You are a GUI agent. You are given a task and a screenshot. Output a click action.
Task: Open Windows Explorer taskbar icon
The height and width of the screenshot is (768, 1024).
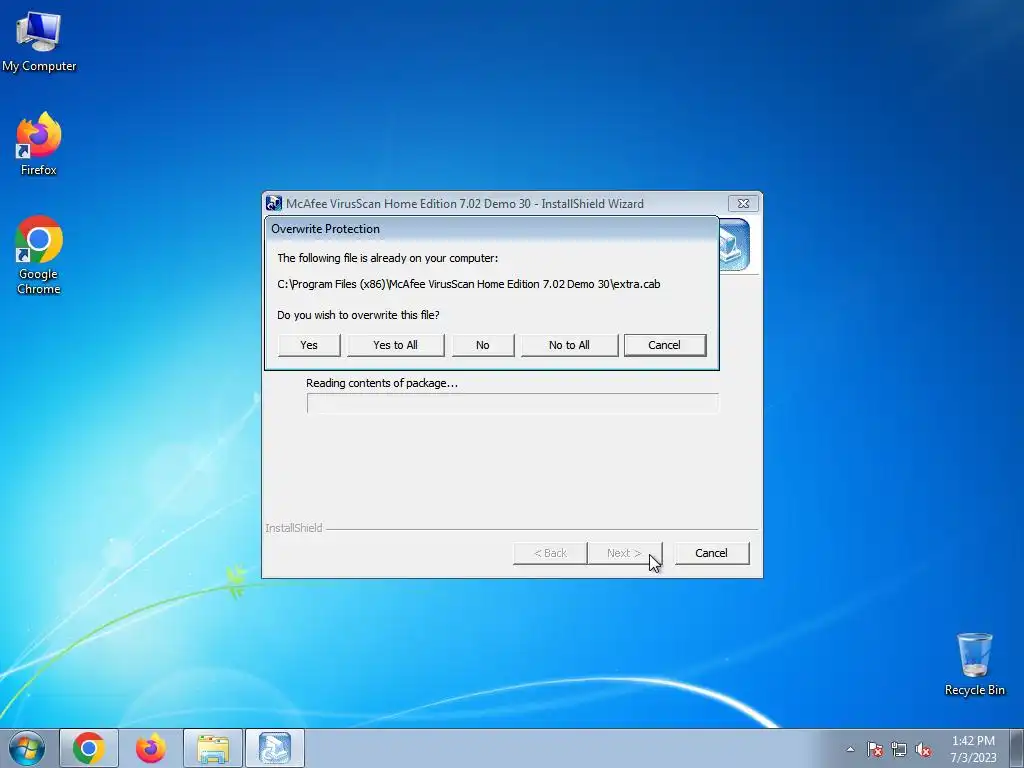213,748
